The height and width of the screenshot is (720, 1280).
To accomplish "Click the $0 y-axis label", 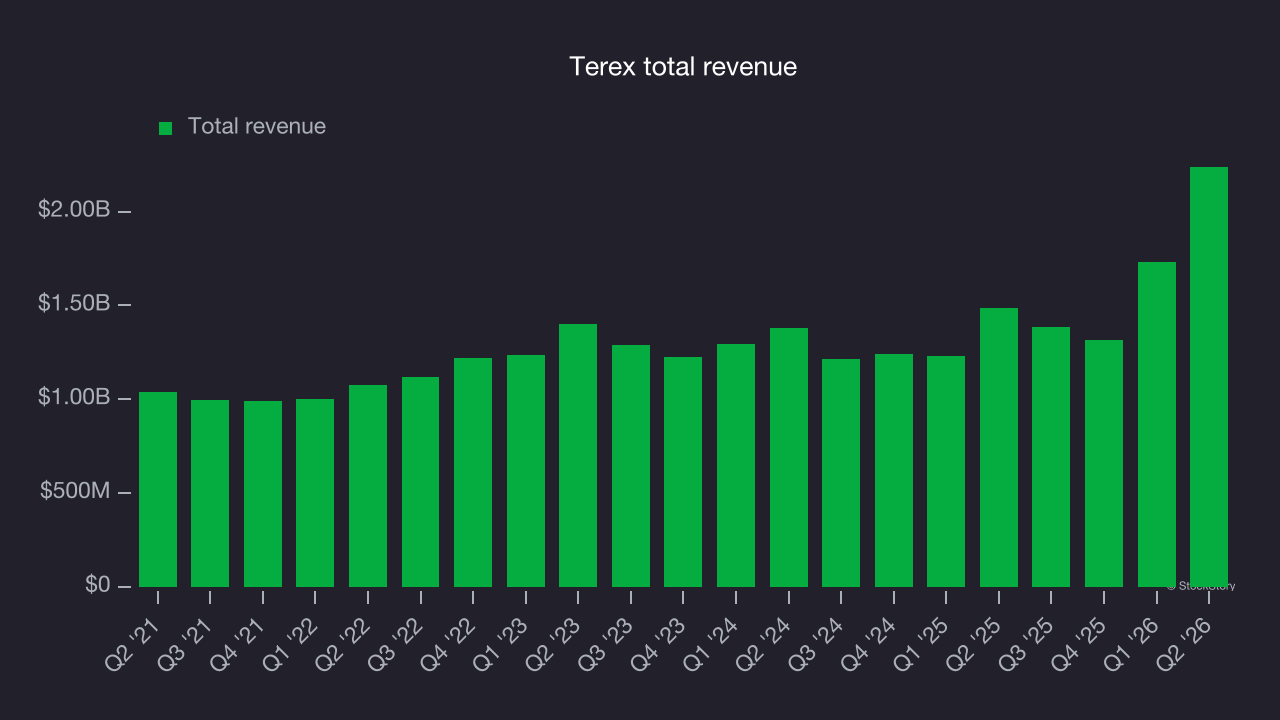I will [97, 584].
